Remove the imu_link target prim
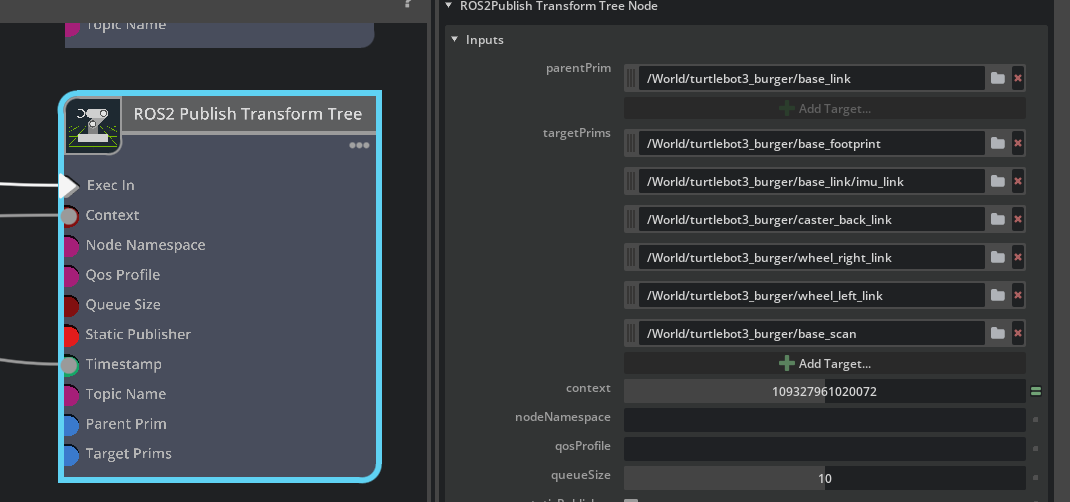1070x502 pixels. pos(1017,181)
